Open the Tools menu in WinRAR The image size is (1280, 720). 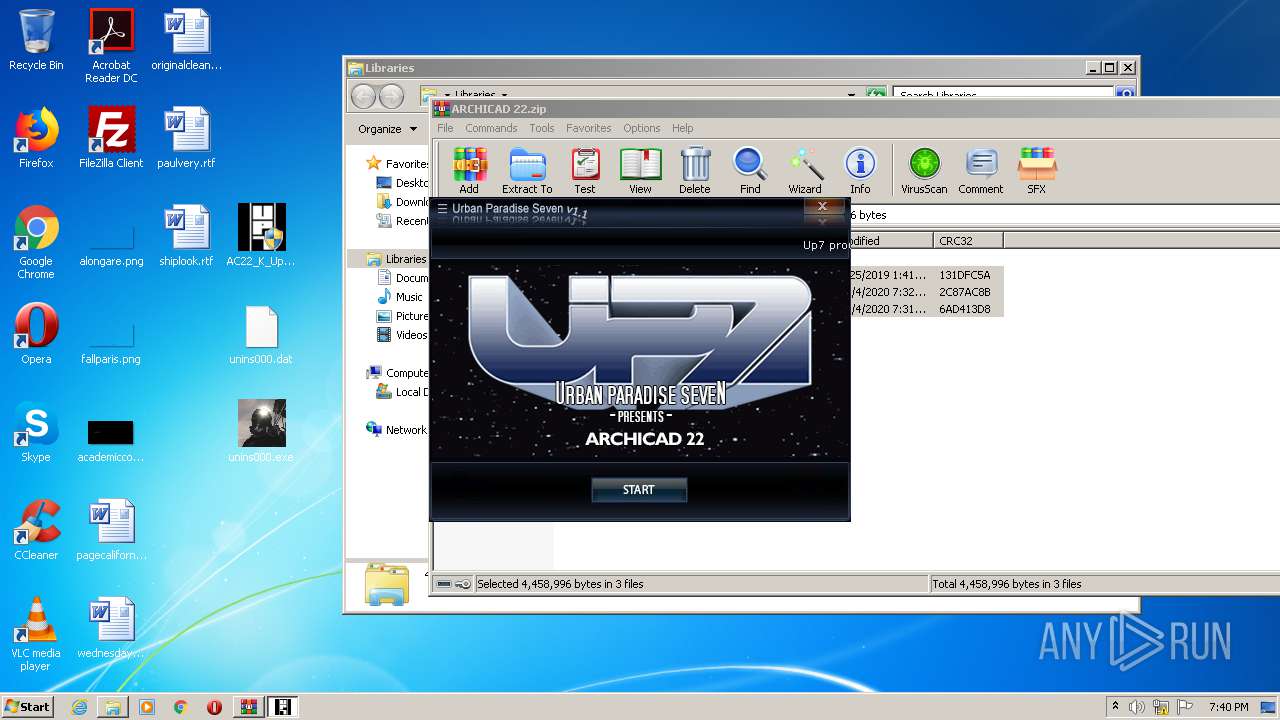pos(542,128)
